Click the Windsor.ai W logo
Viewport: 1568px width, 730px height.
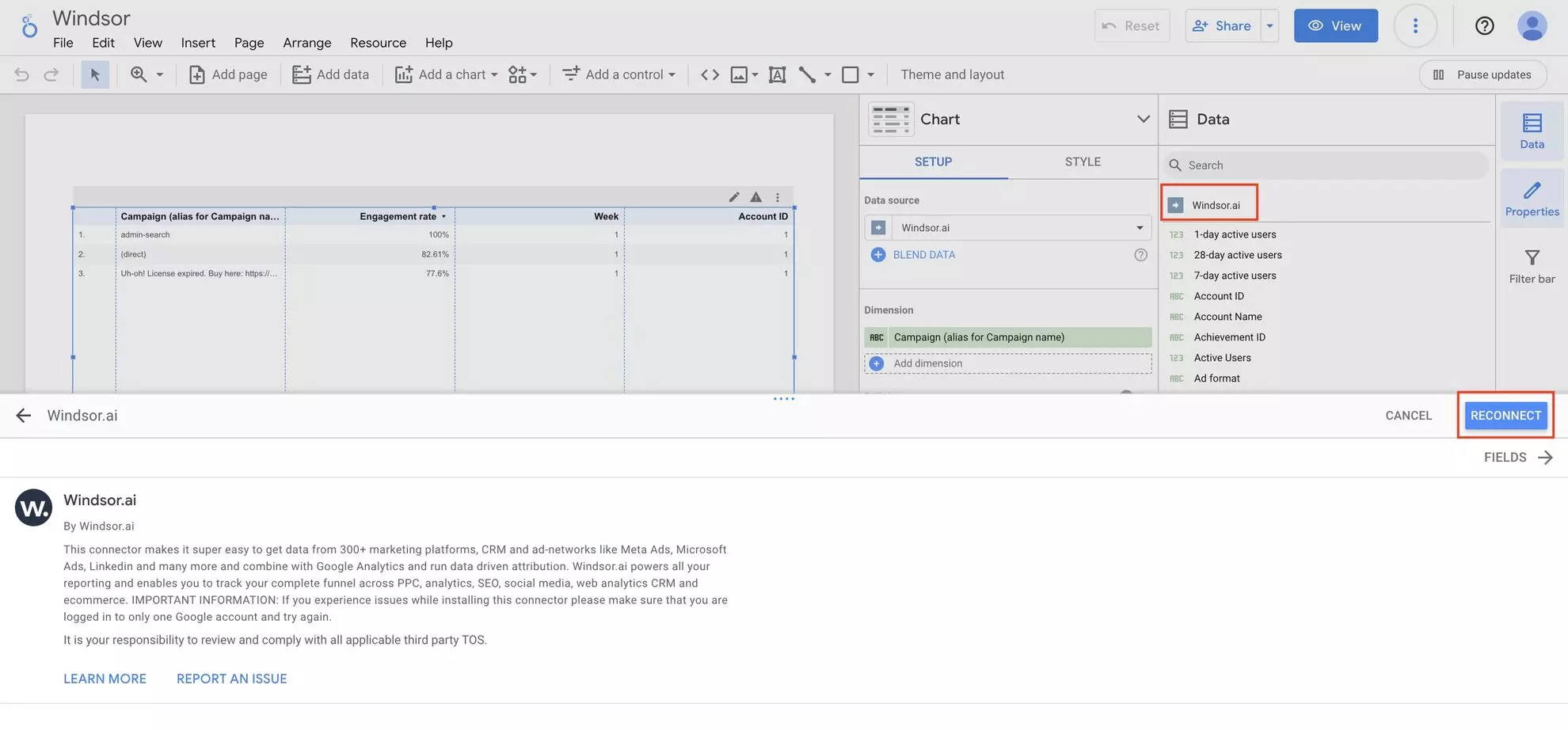(x=33, y=508)
